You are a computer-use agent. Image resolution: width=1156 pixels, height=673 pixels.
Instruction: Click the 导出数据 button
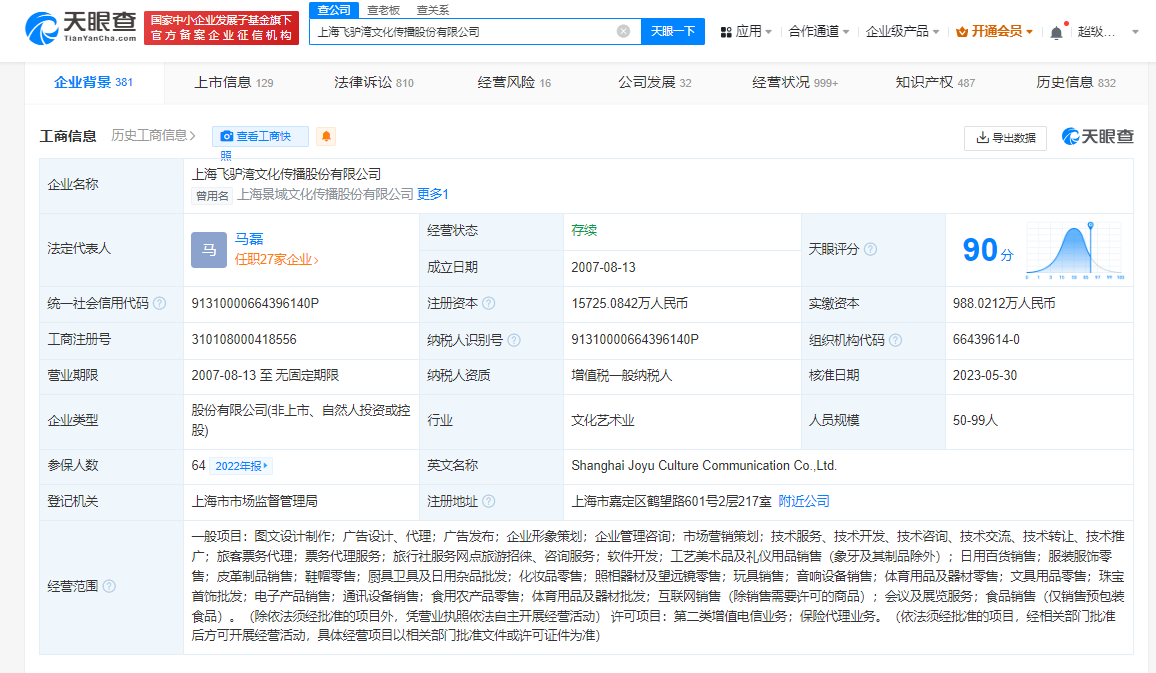(x=1006, y=138)
